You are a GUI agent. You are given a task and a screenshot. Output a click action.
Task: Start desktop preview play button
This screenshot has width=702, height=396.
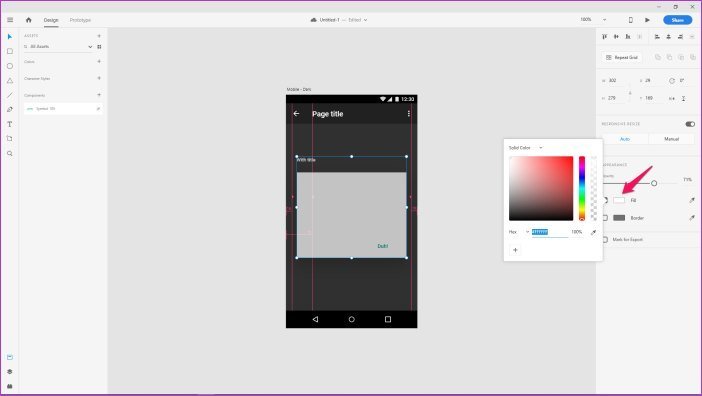(x=647, y=20)
